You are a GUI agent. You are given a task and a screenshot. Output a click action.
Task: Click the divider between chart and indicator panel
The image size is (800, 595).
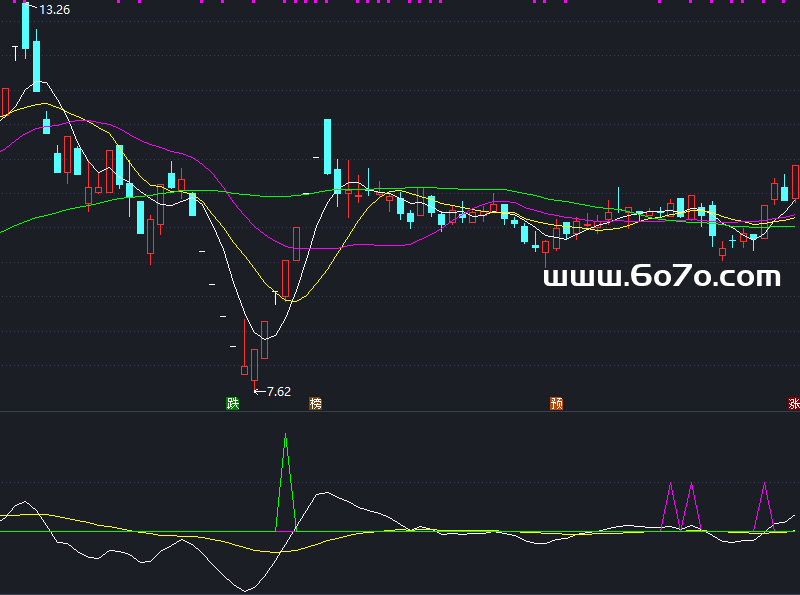(400, 411)
